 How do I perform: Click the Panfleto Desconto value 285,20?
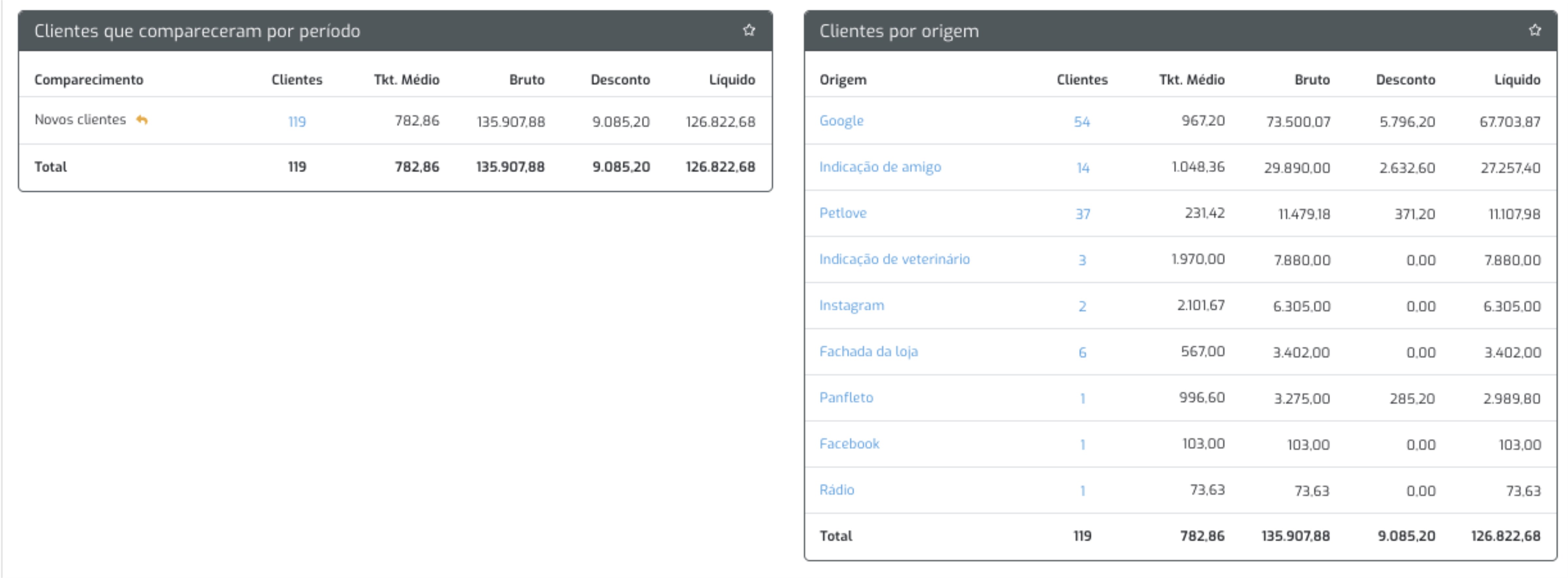click(1412, 399)
